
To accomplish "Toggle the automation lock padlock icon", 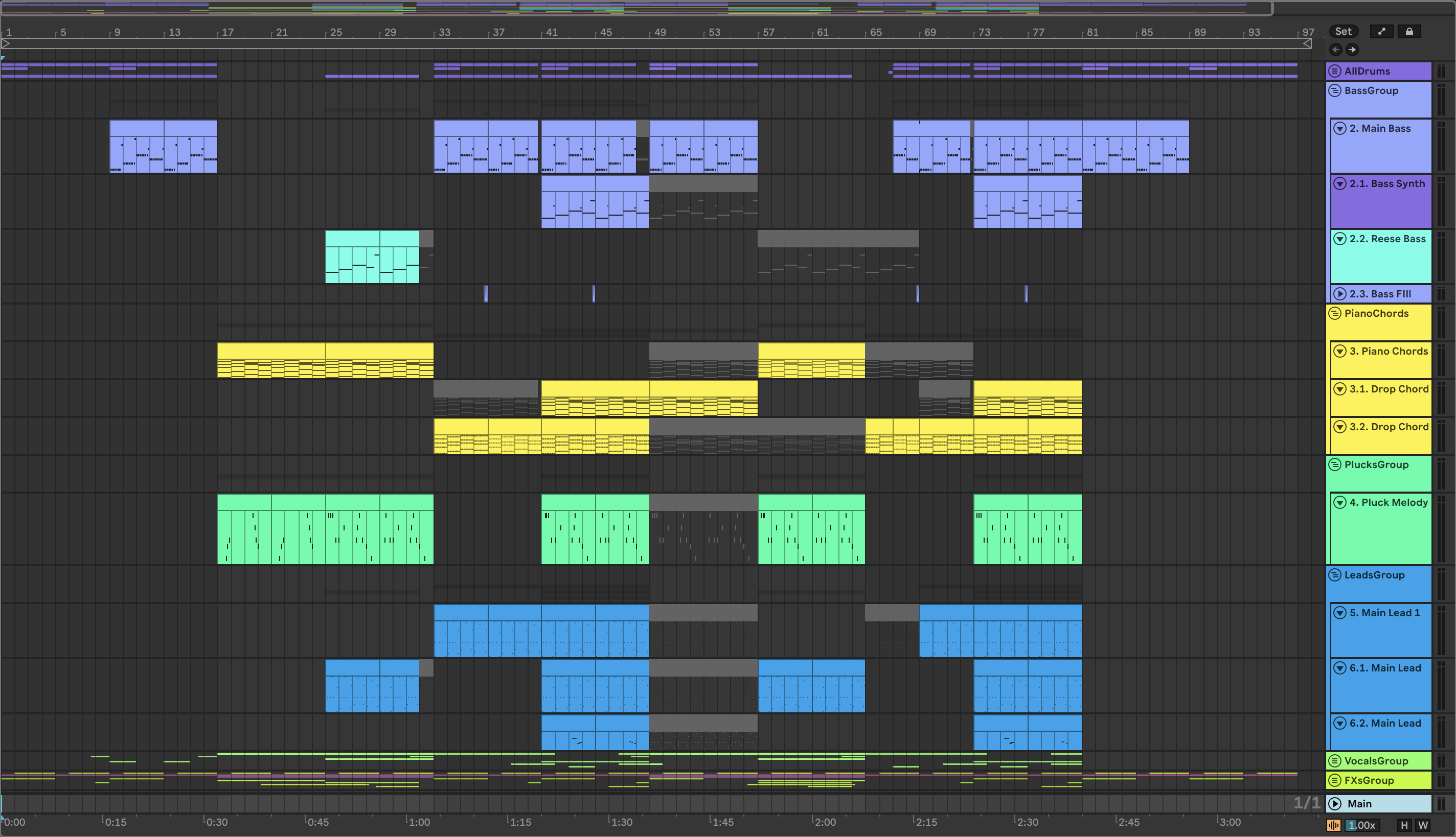I will (1409, 32).
